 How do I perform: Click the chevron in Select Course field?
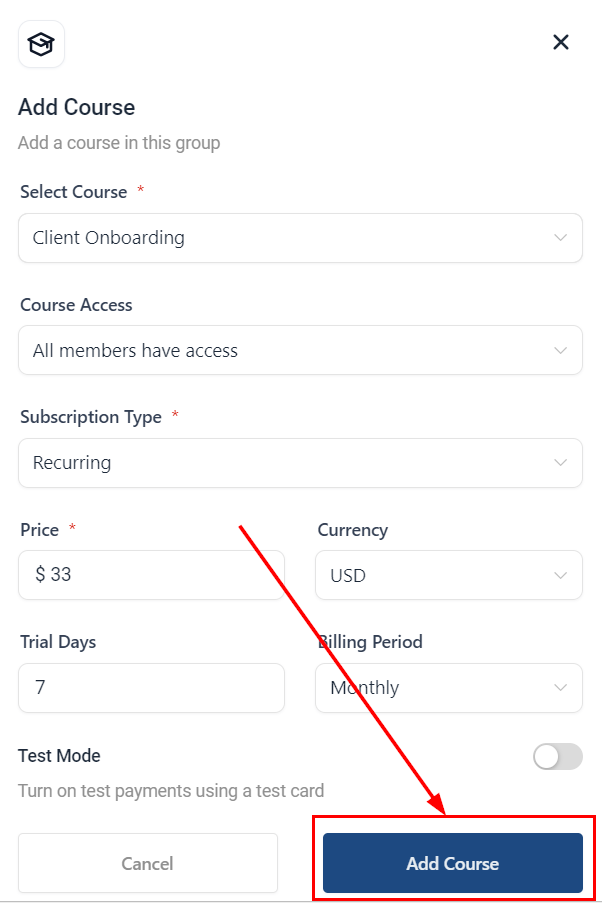click(x=560, y=238)
